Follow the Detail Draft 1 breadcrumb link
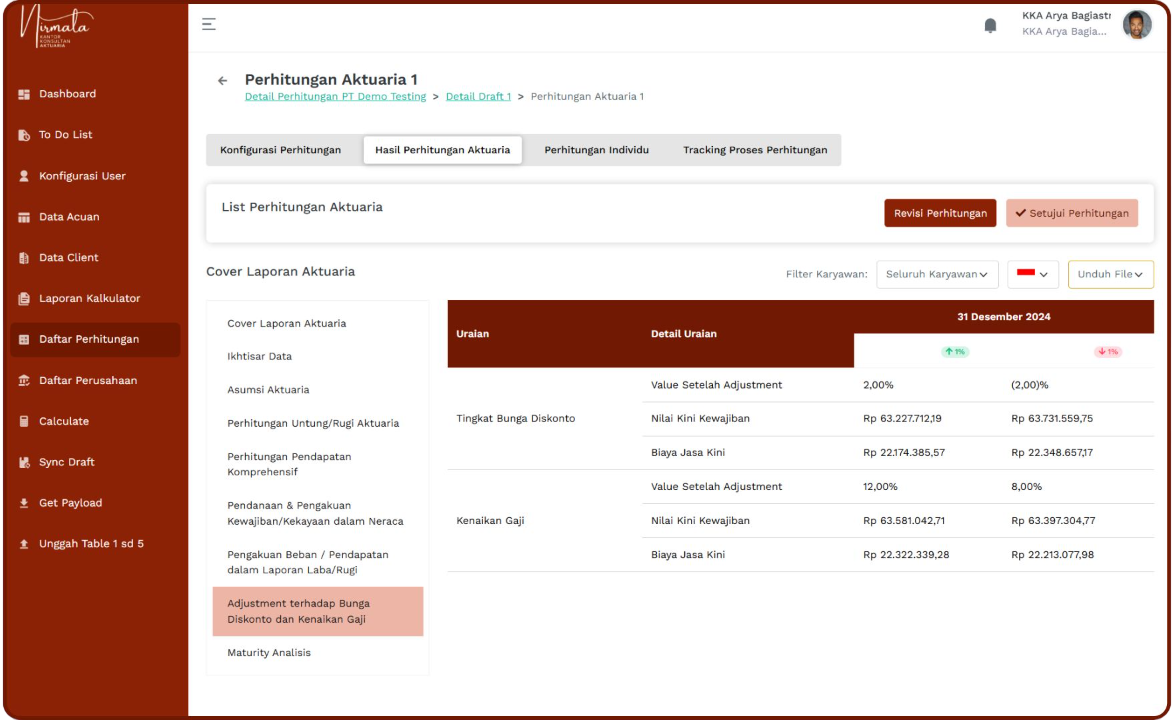Viewport: 1173px width, 720px height. point(478,97)
